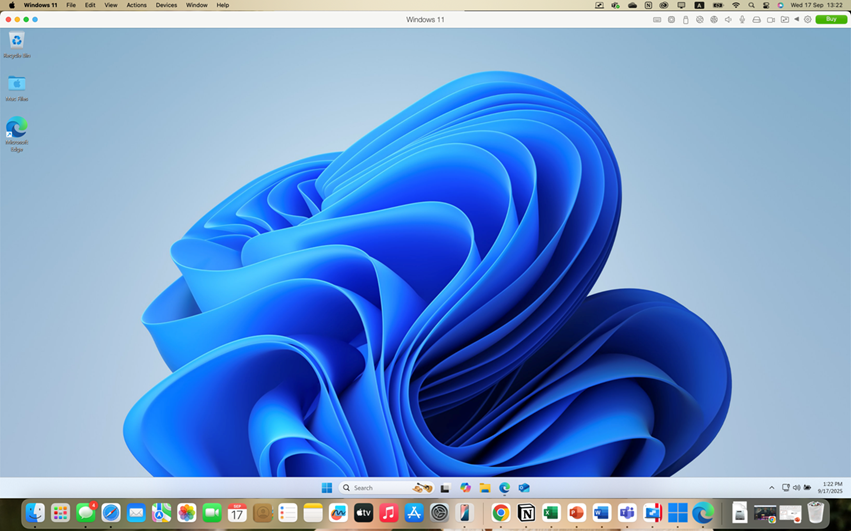
Task: Click the microphone icon in Parallels toolbar
Action: click(742, 20)
